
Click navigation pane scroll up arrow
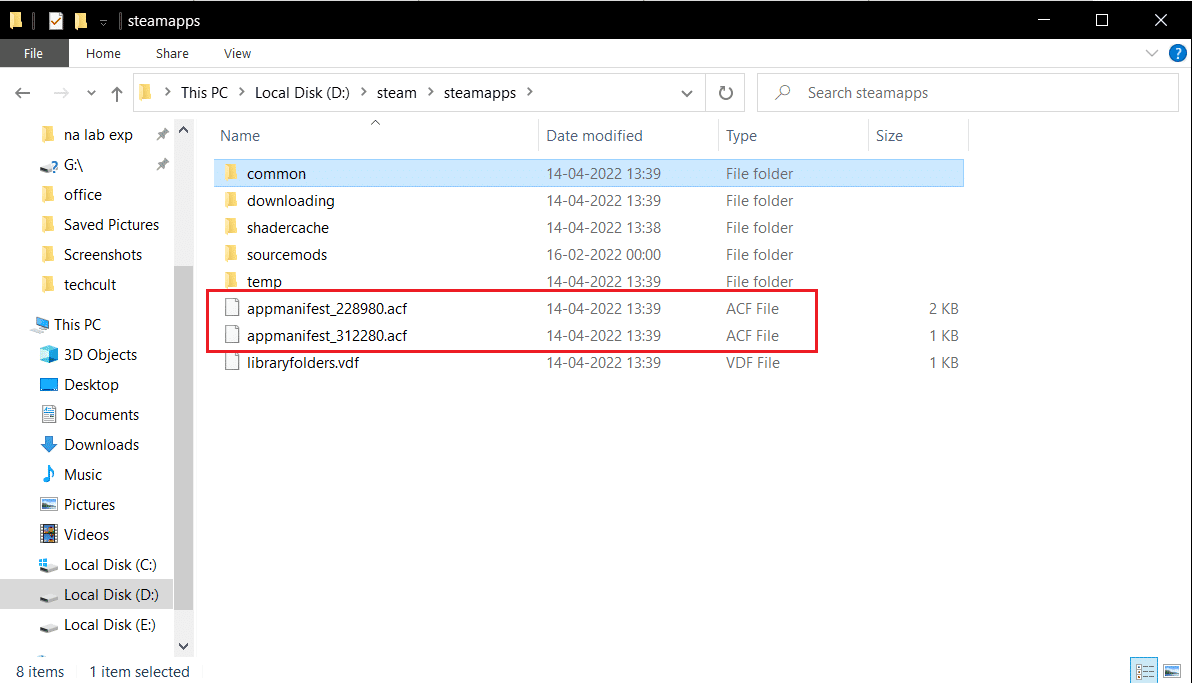click(183, 130)
